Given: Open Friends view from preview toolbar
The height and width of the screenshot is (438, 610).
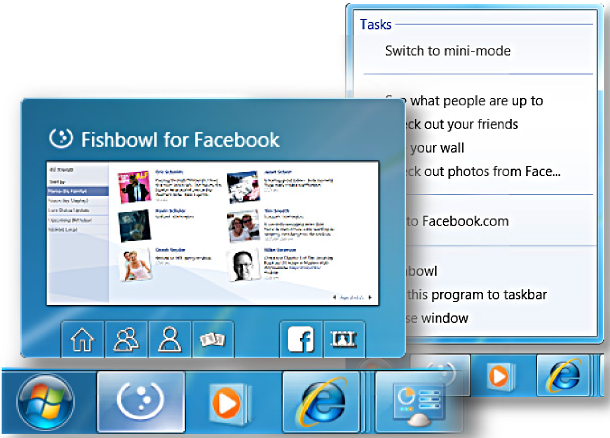Looking at the screenshot, I should [126, 339].
